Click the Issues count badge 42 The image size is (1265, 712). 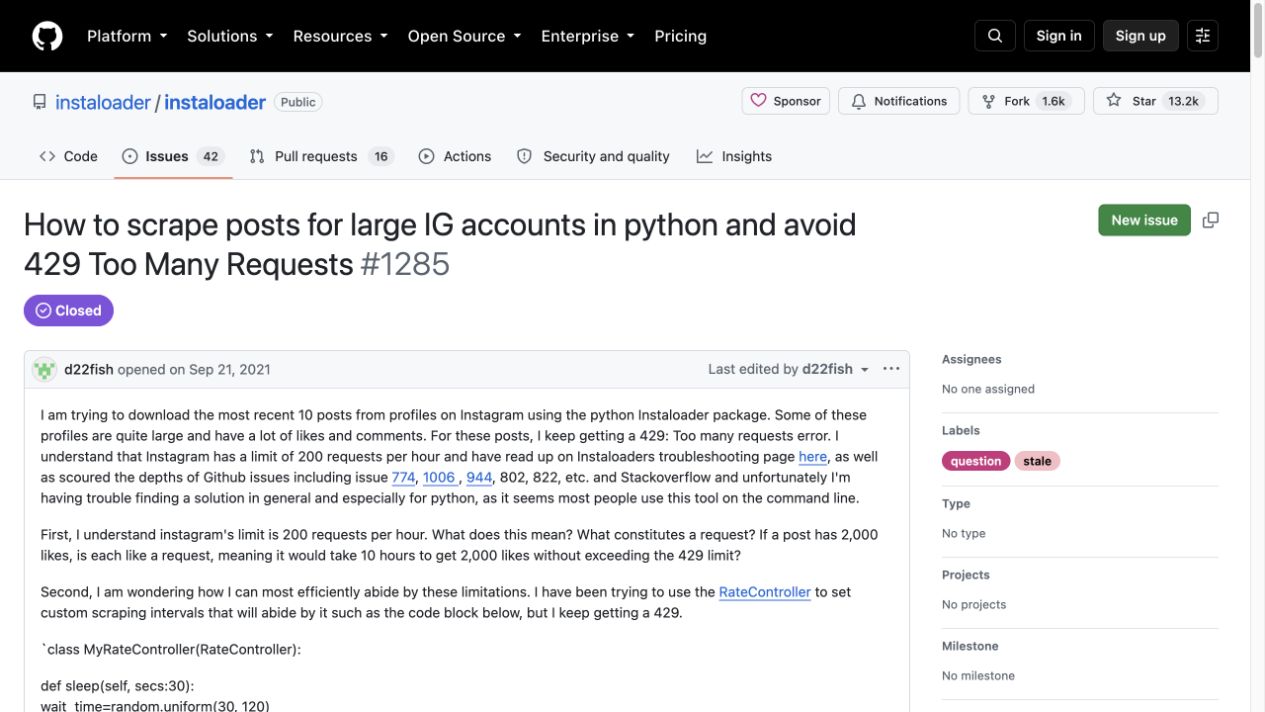pyautogui.click(x=210, y=156)
